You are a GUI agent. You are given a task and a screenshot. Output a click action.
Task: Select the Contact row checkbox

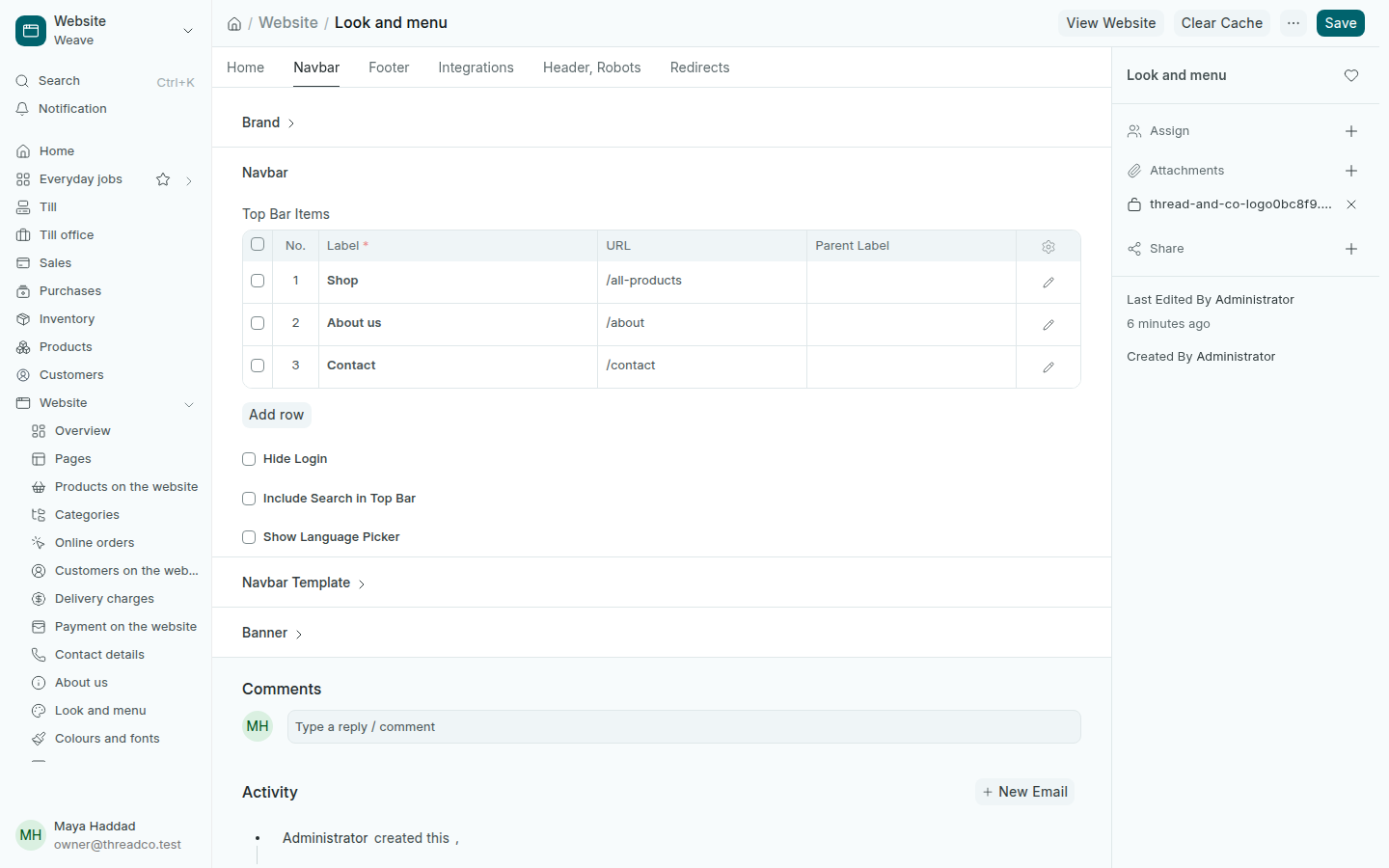click(258, 366)
